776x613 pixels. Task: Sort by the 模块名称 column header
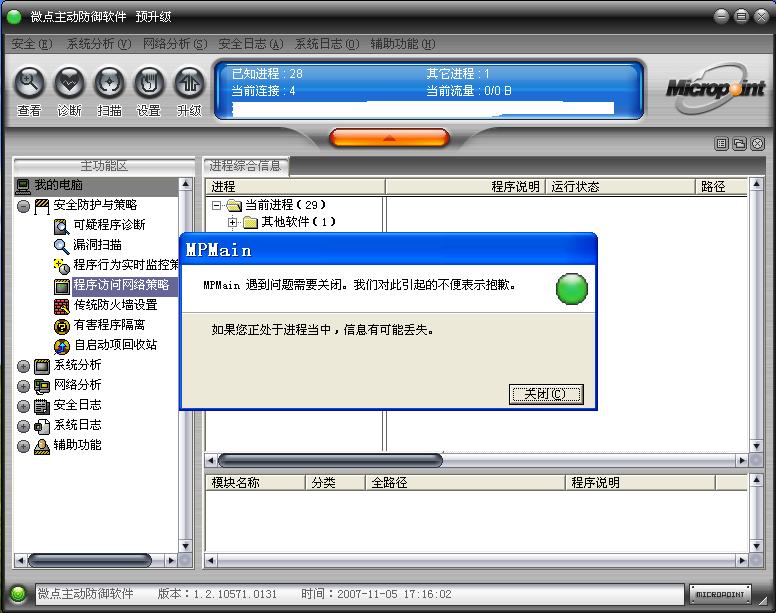(255, 482)
